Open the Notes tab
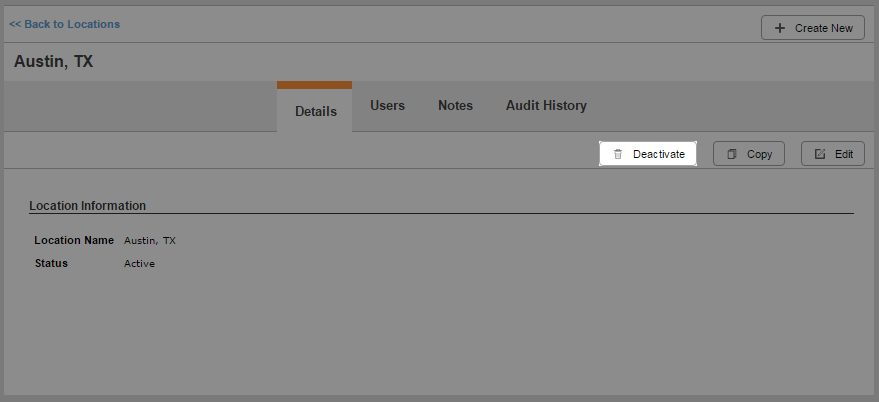 click(455, 105)
